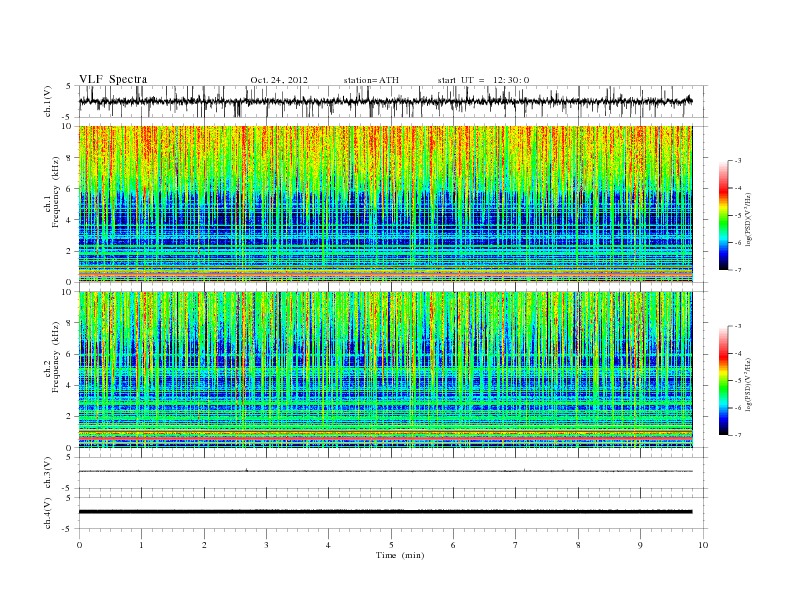Click time axis tick label "6"
The image size is (792, 612).
tap(453, 545)
